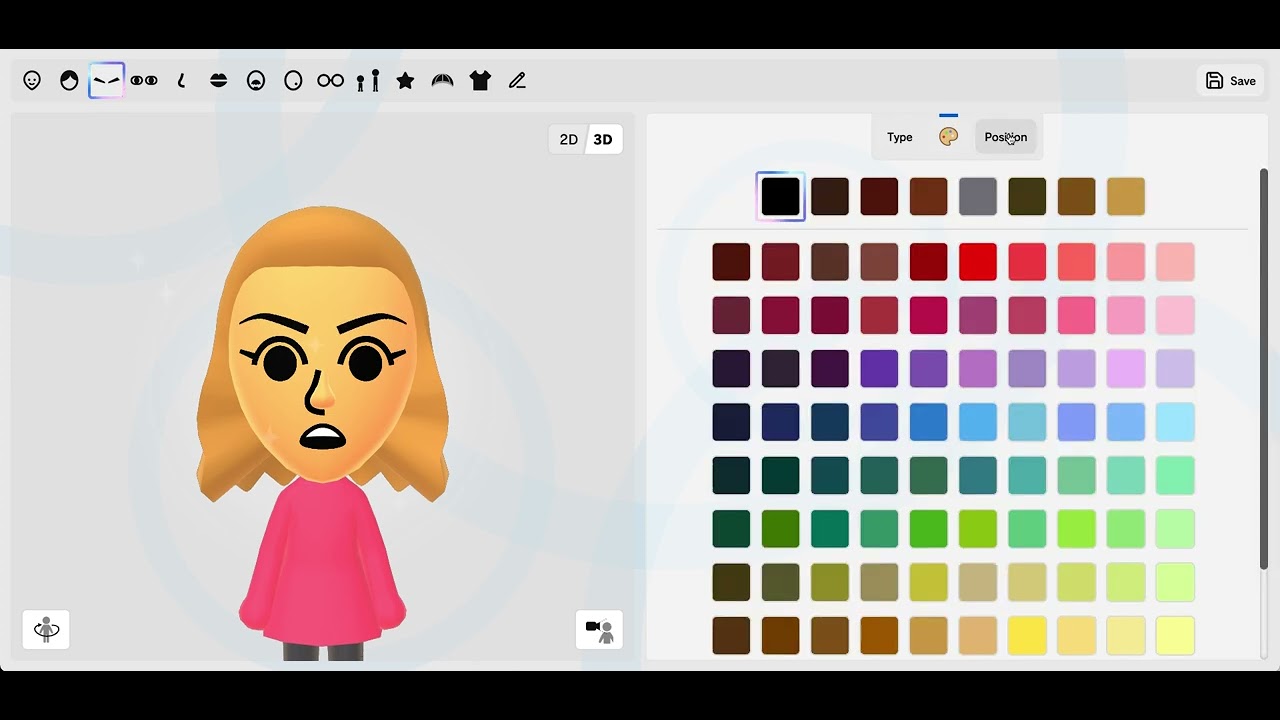1280x720 pixels.
Task: Pick the lightest pink swatch in first row
Action: coord(1175,262)
